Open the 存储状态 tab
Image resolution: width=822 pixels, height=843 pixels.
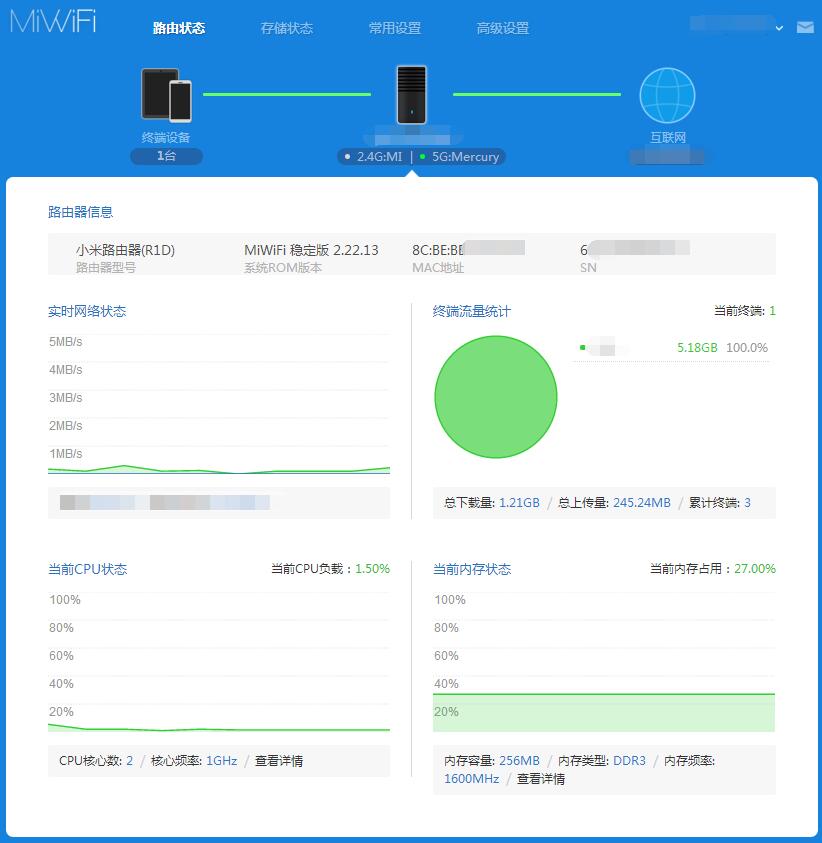tap(287, 28)
